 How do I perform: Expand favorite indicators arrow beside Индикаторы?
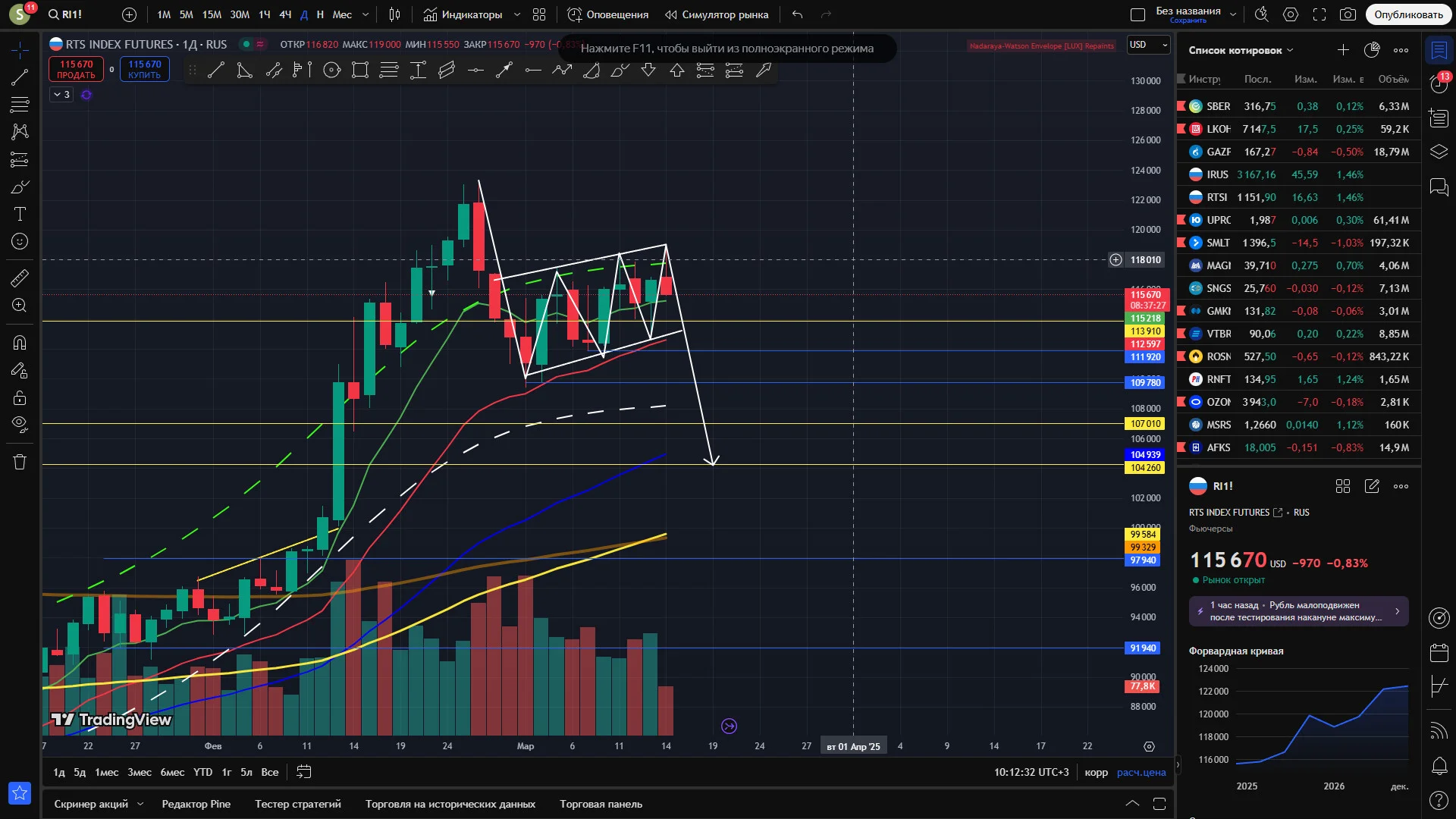517,14
